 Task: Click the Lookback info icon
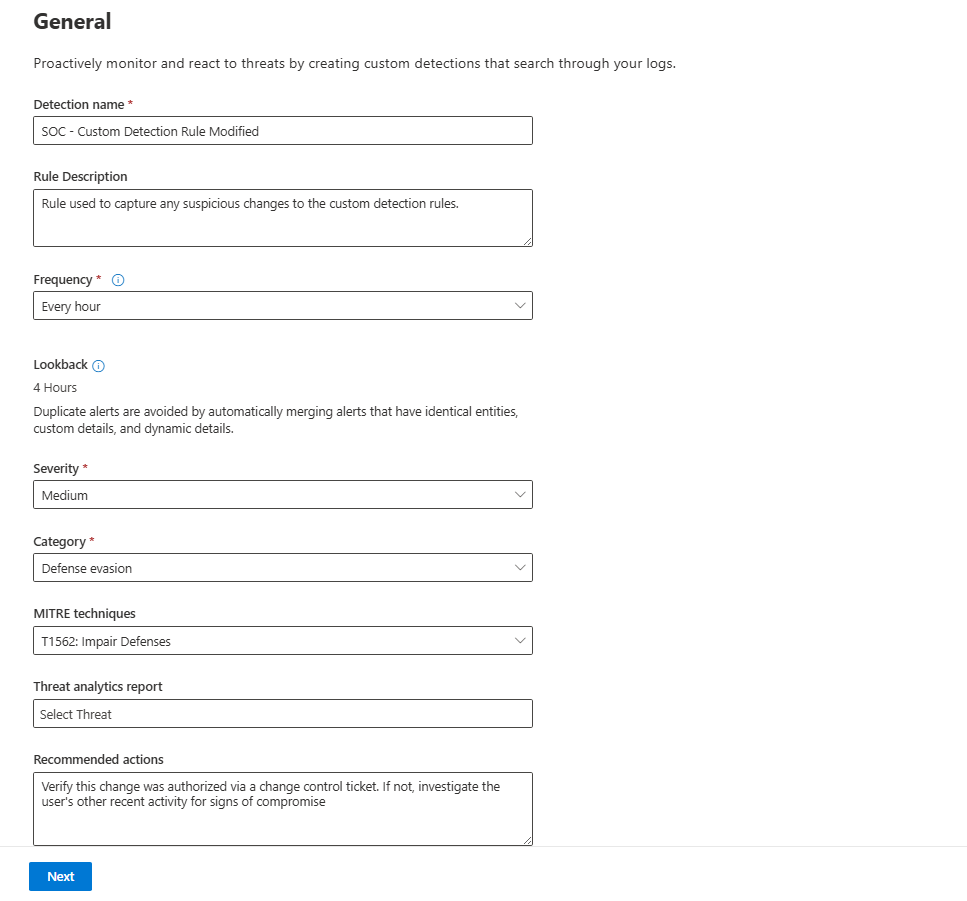pyautogui.click(x=99, y=366)
